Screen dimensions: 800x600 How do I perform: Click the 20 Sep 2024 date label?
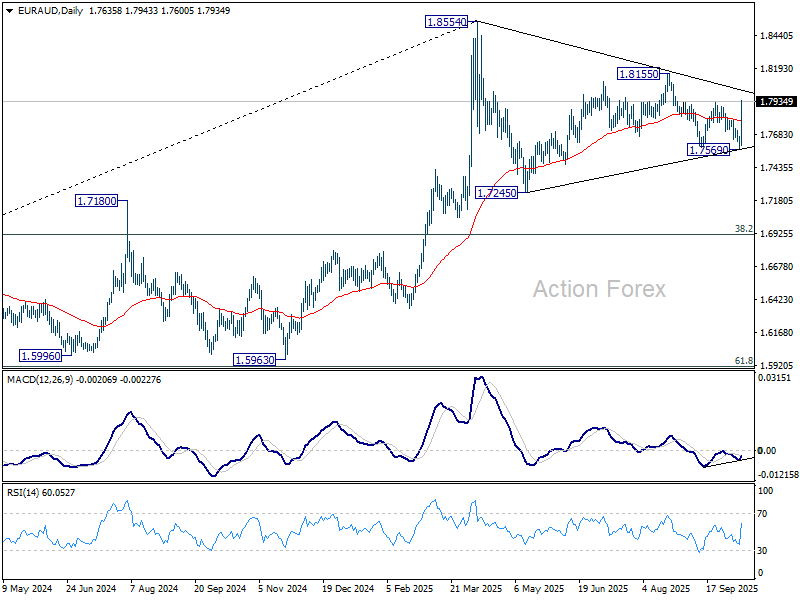pos(220,588)
